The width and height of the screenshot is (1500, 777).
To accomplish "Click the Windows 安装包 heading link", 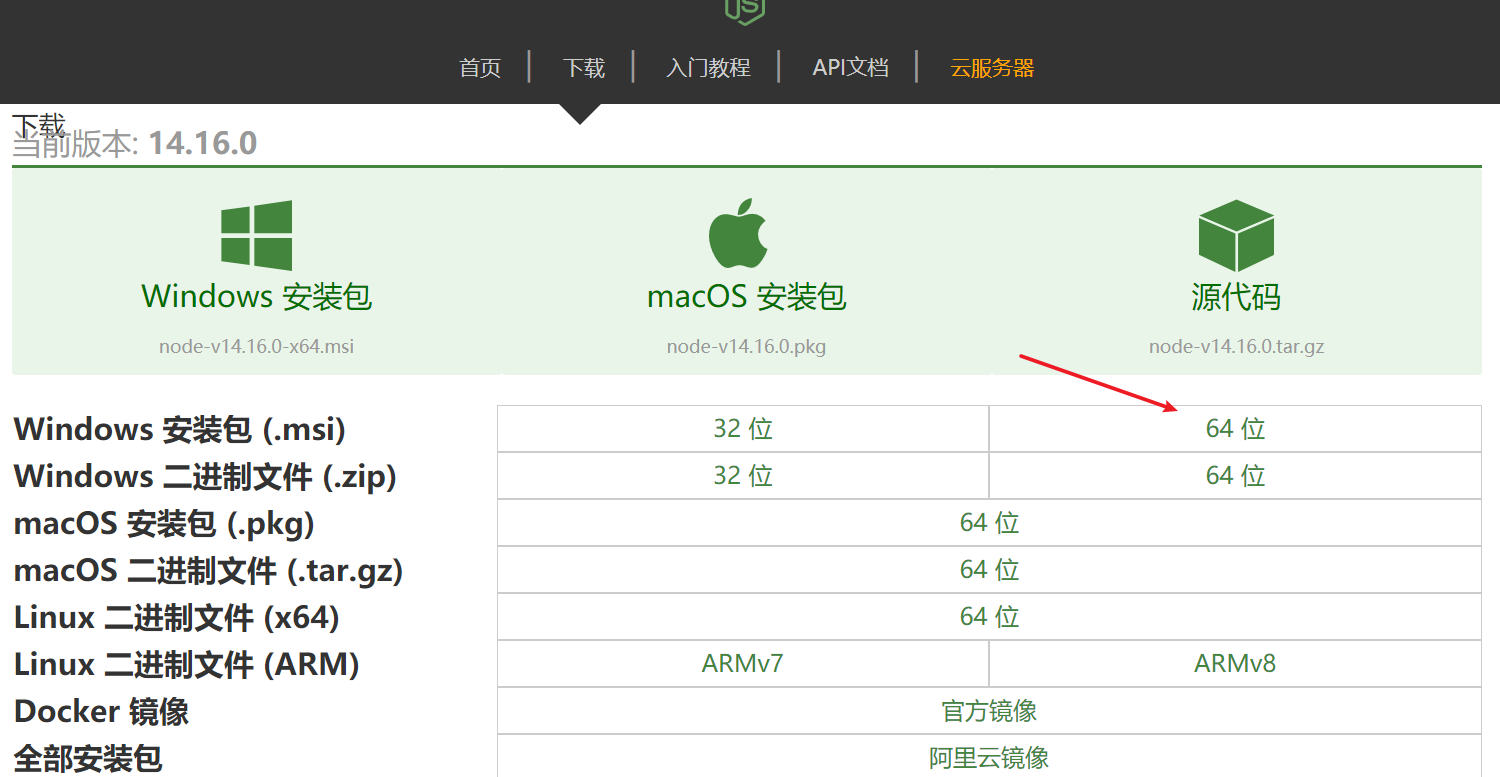I will (257, 297).
